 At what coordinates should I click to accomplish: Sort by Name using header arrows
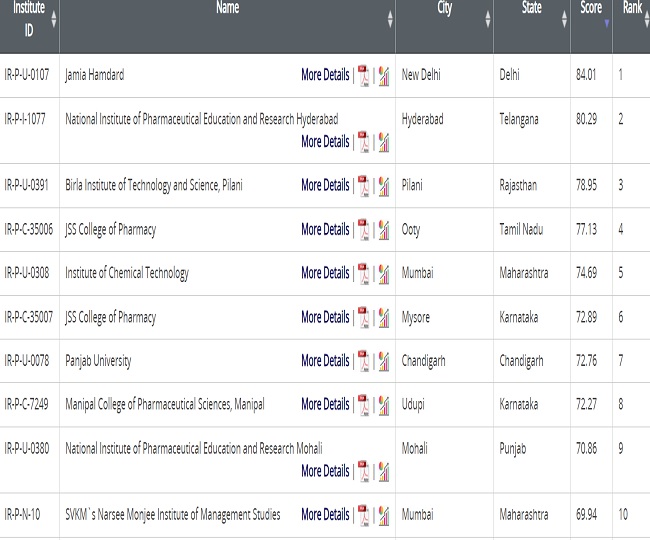tap(390, 19)
